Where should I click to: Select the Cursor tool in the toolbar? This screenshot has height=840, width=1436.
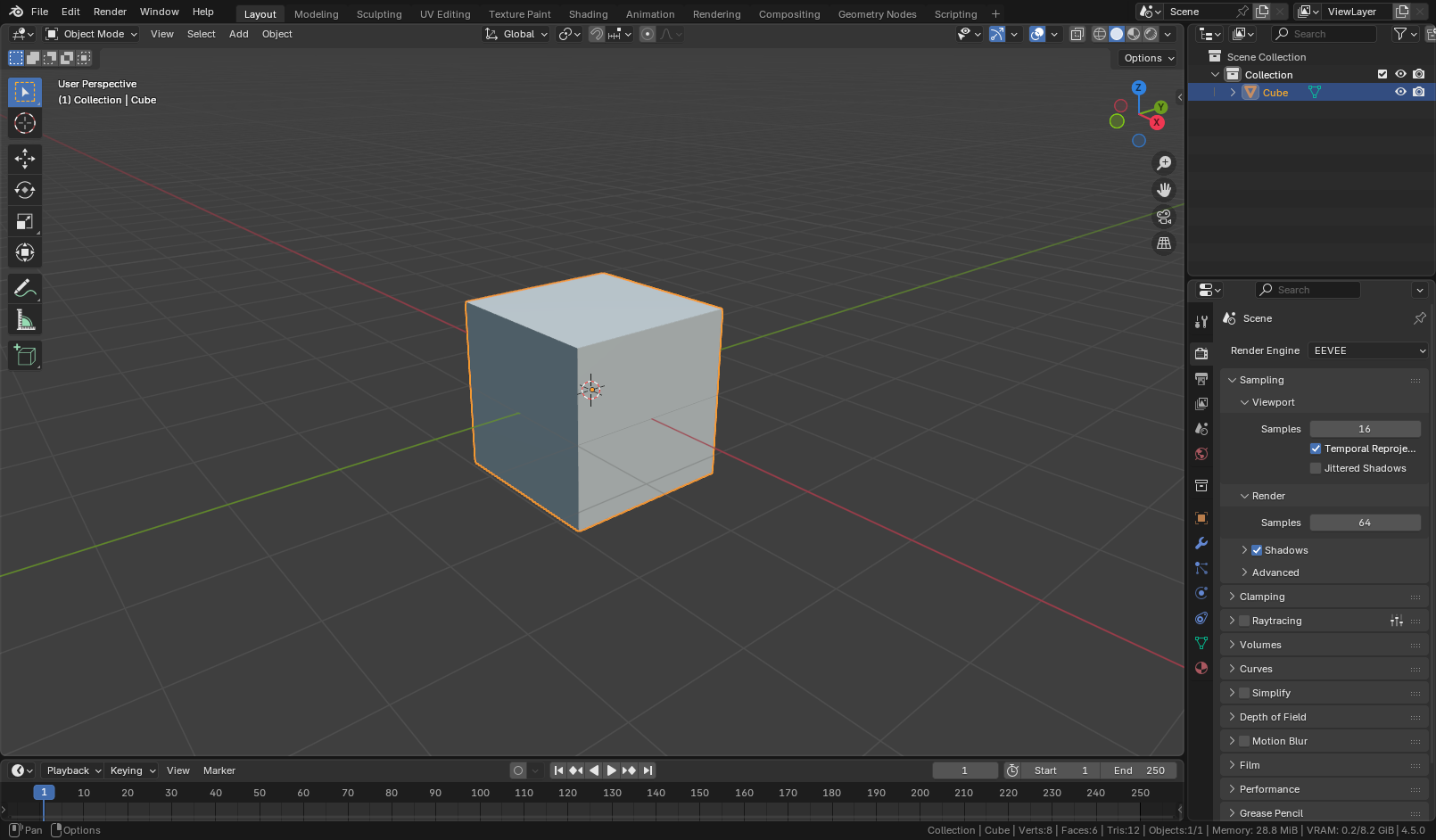(x=25, y=123)
